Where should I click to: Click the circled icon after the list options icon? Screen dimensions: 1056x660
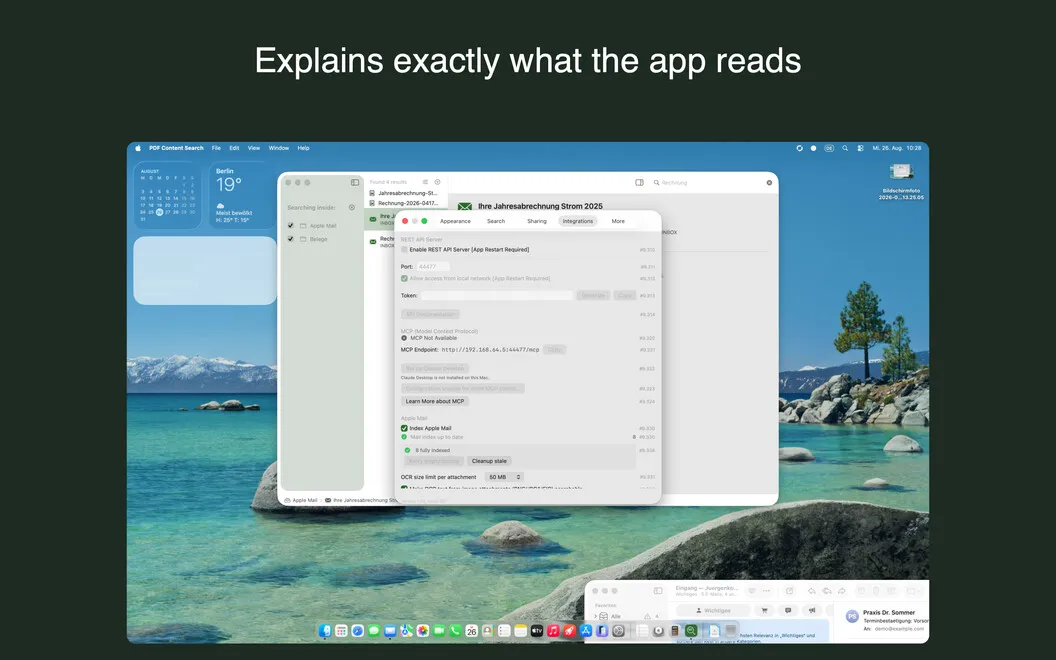click(437, 182)
